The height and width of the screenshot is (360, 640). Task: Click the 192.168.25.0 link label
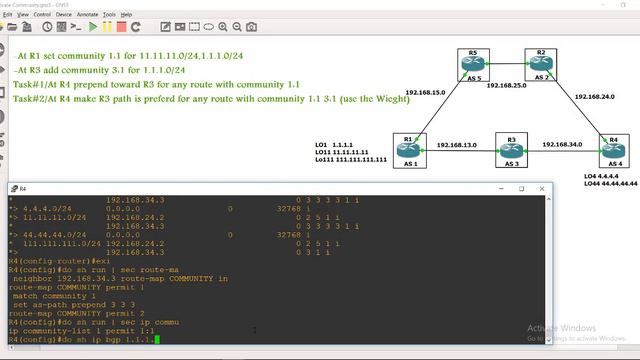[506, 86]
